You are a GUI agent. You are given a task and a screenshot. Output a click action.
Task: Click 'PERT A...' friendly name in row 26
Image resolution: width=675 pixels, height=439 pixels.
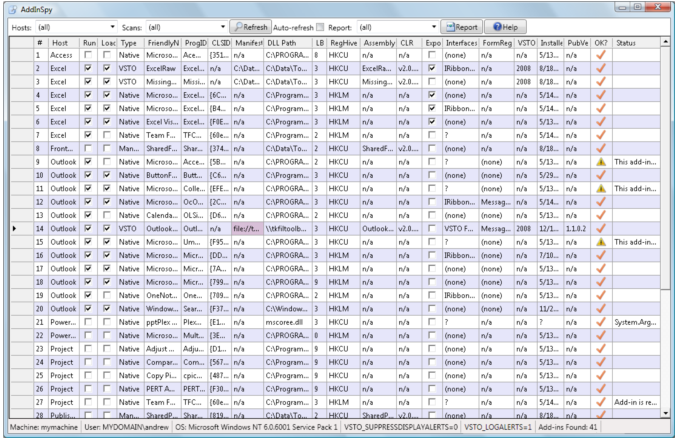pos(161,389)
